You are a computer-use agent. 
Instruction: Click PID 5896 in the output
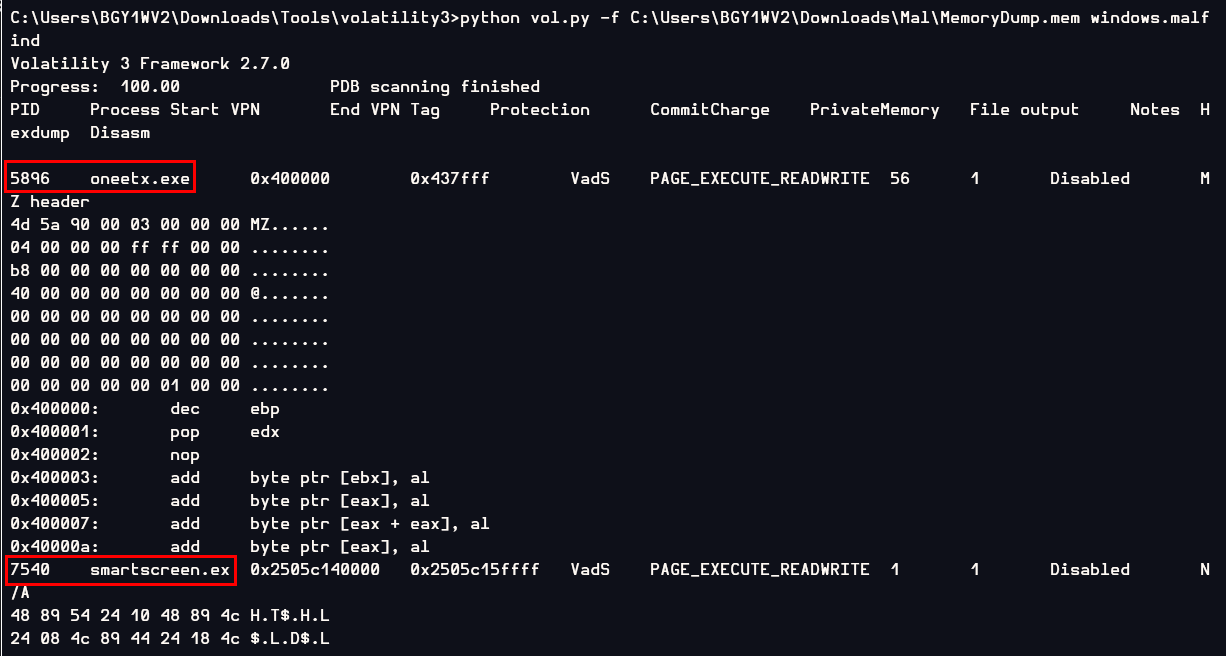click(30, 178)
